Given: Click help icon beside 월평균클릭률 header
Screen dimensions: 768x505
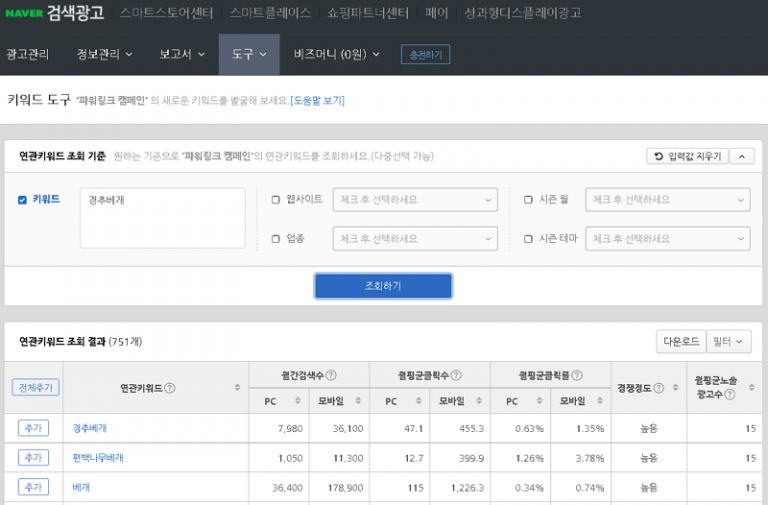Looking at the screenshot, I should (577, 375).
